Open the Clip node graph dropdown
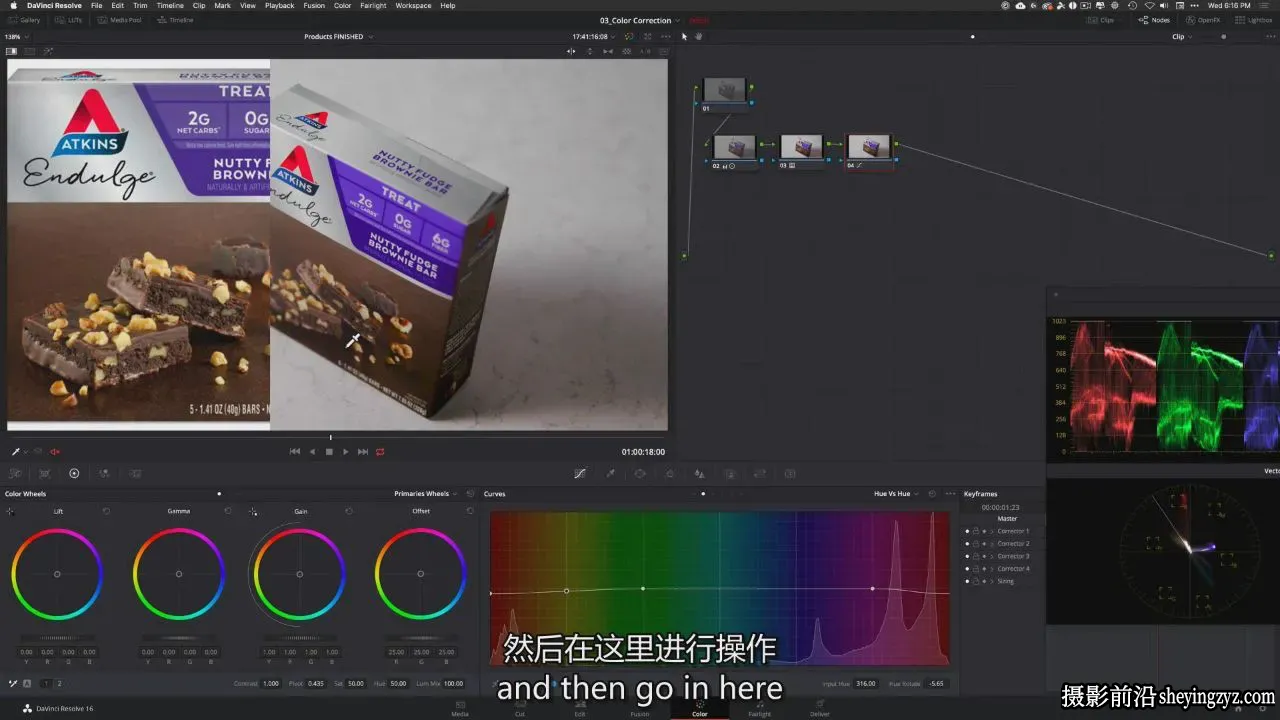This screenshot has height=720, width=1280. 1182,36
